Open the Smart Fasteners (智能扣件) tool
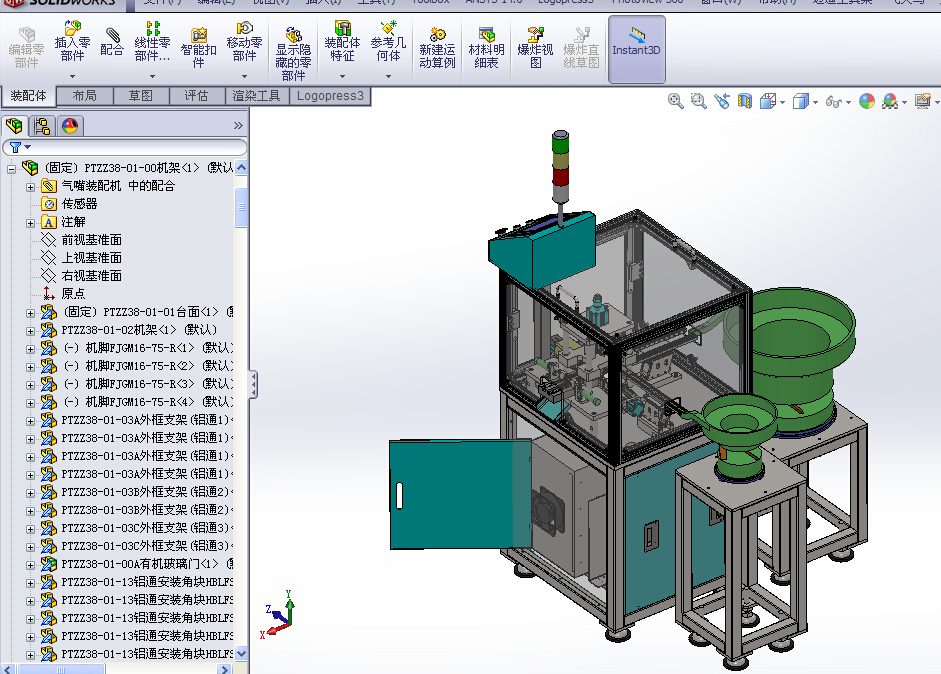The width and height of the screenshot is (941, 674). pos(198,48)
